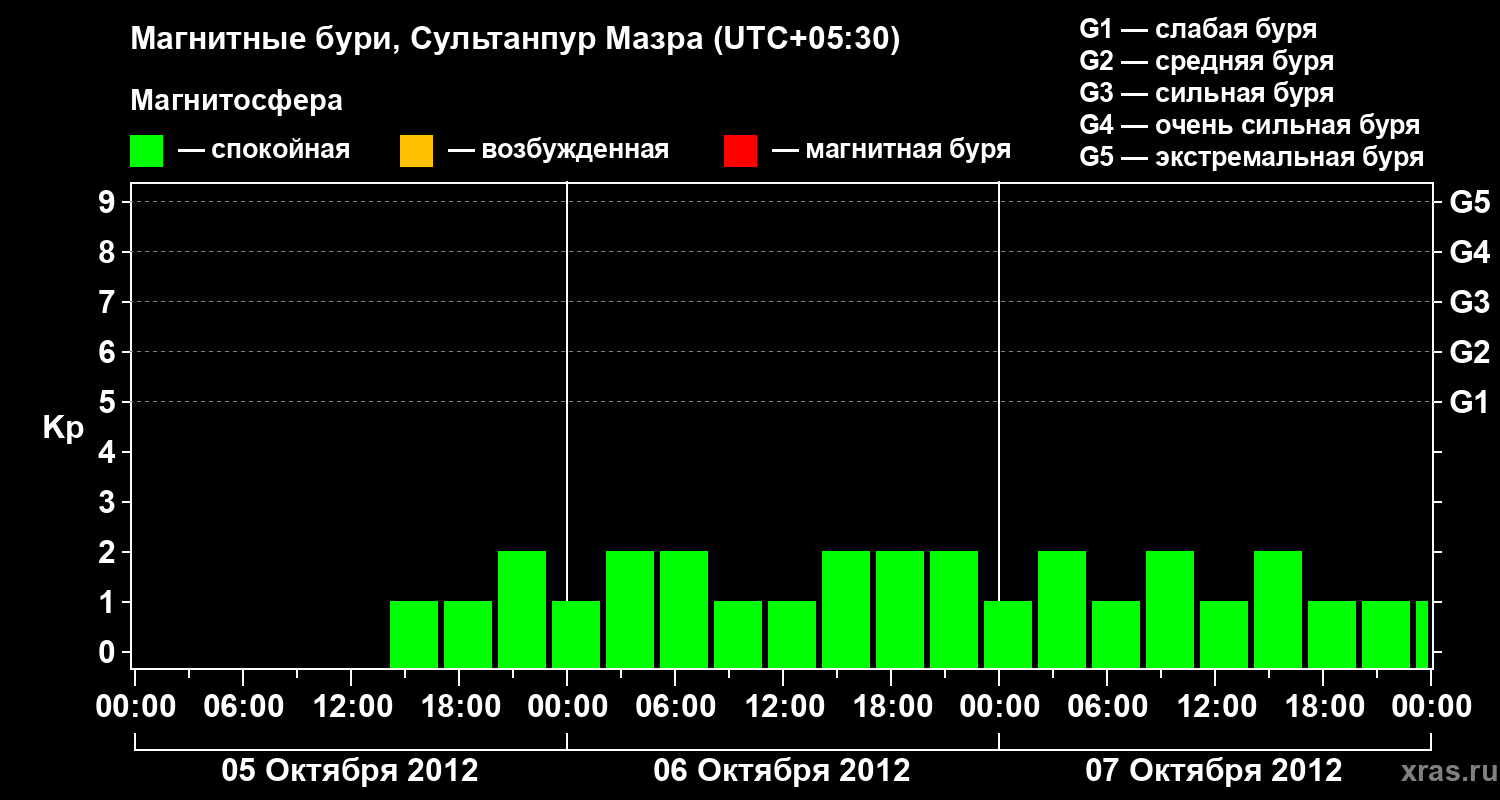This screenshot has width=1500, height=800.
Task: Click the date label '05 Октября 2012'
Action: pyautogui.click(x=350, y=771)
